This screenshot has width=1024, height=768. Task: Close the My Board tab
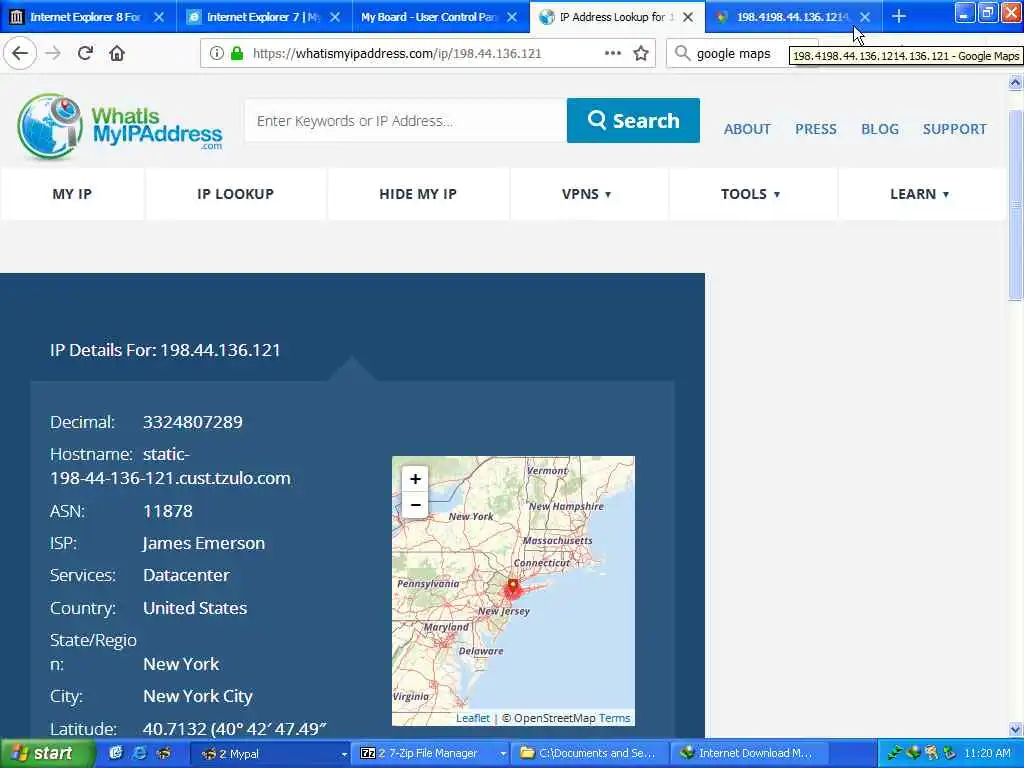[512, 17]
